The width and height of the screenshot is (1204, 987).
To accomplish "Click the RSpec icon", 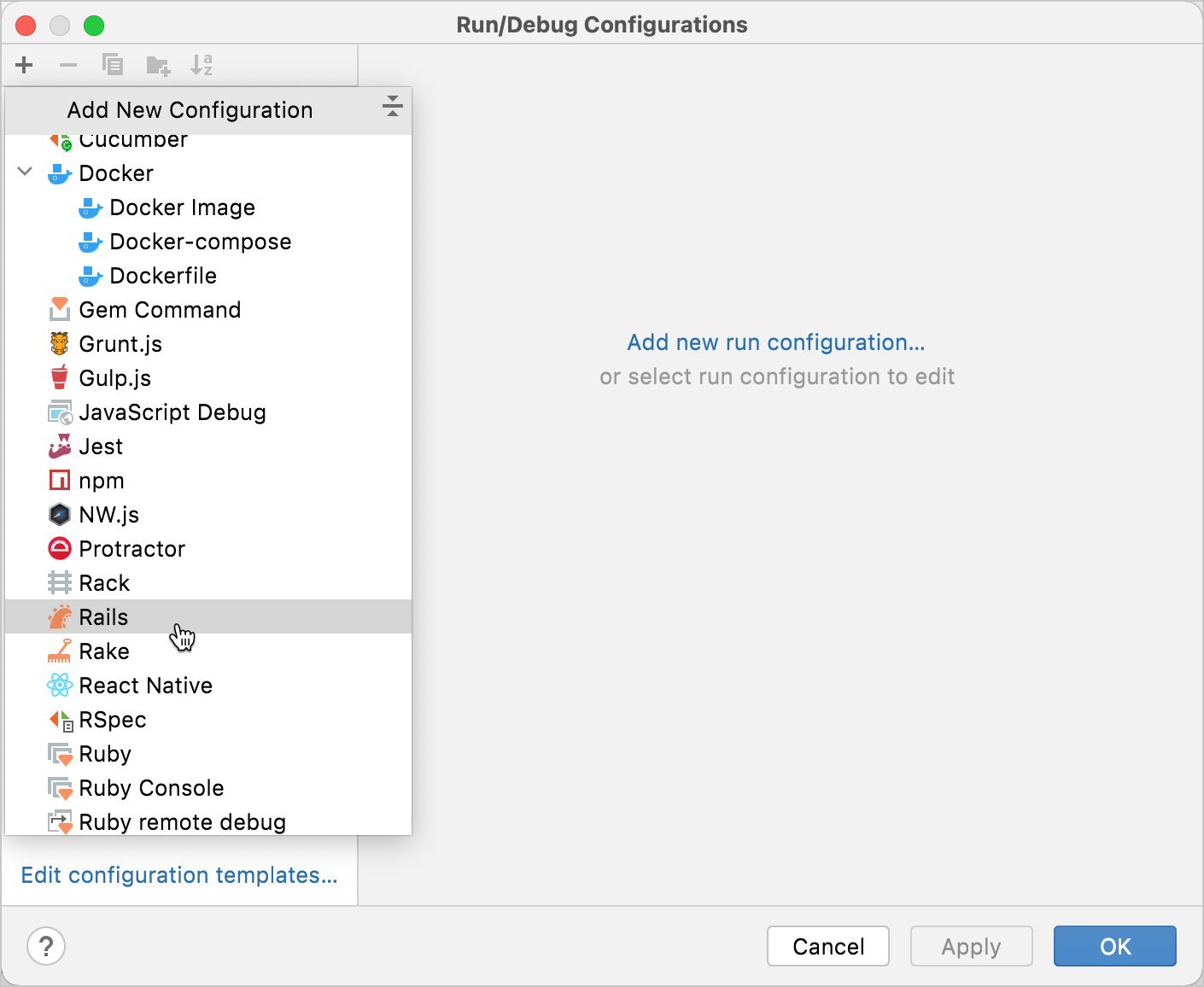I will point(61,720).
